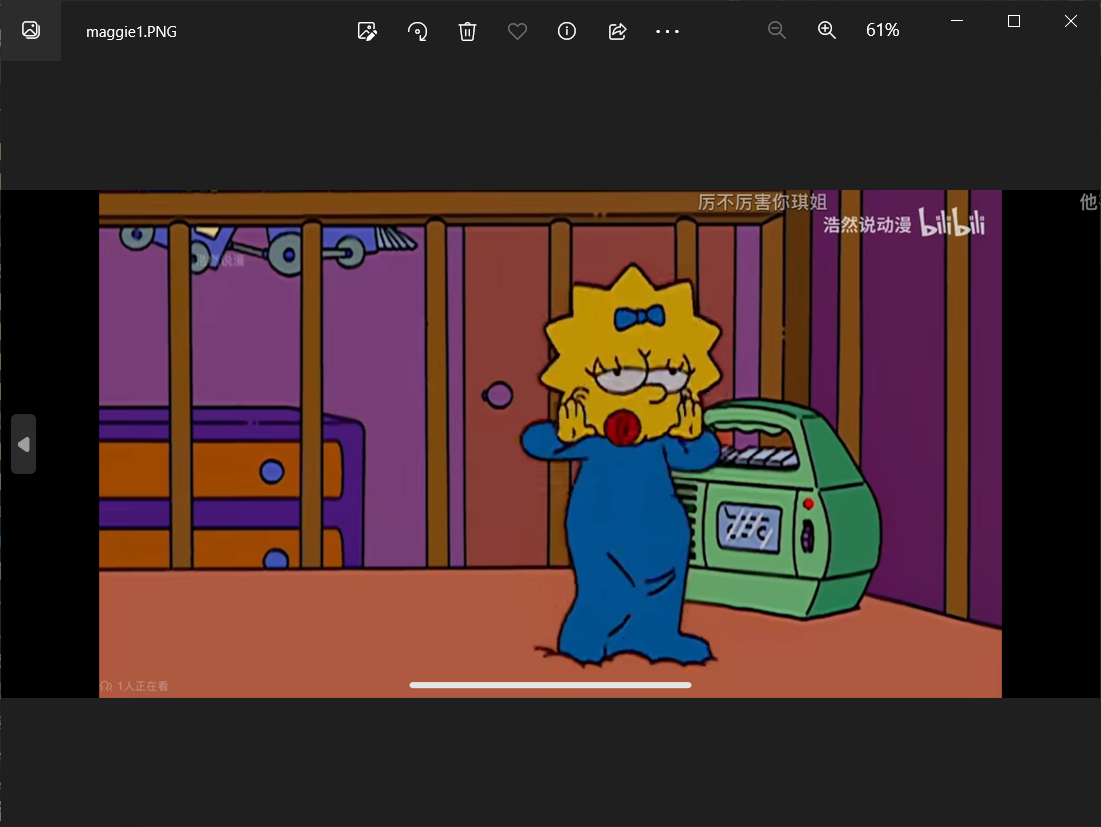
Task: Close the Photos window
Action: tap(1071, 21)
